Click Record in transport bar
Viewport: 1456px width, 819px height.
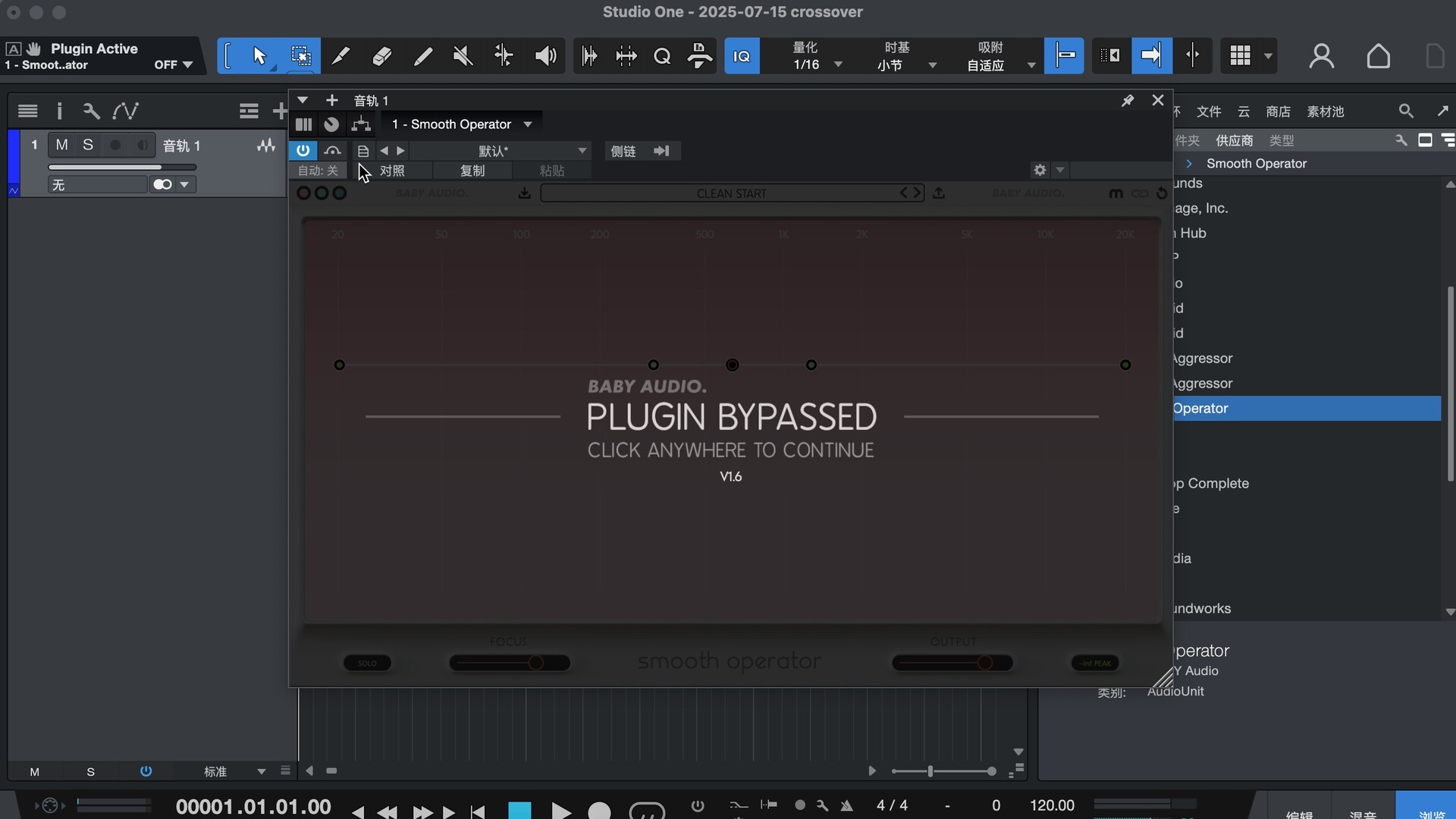599,810
